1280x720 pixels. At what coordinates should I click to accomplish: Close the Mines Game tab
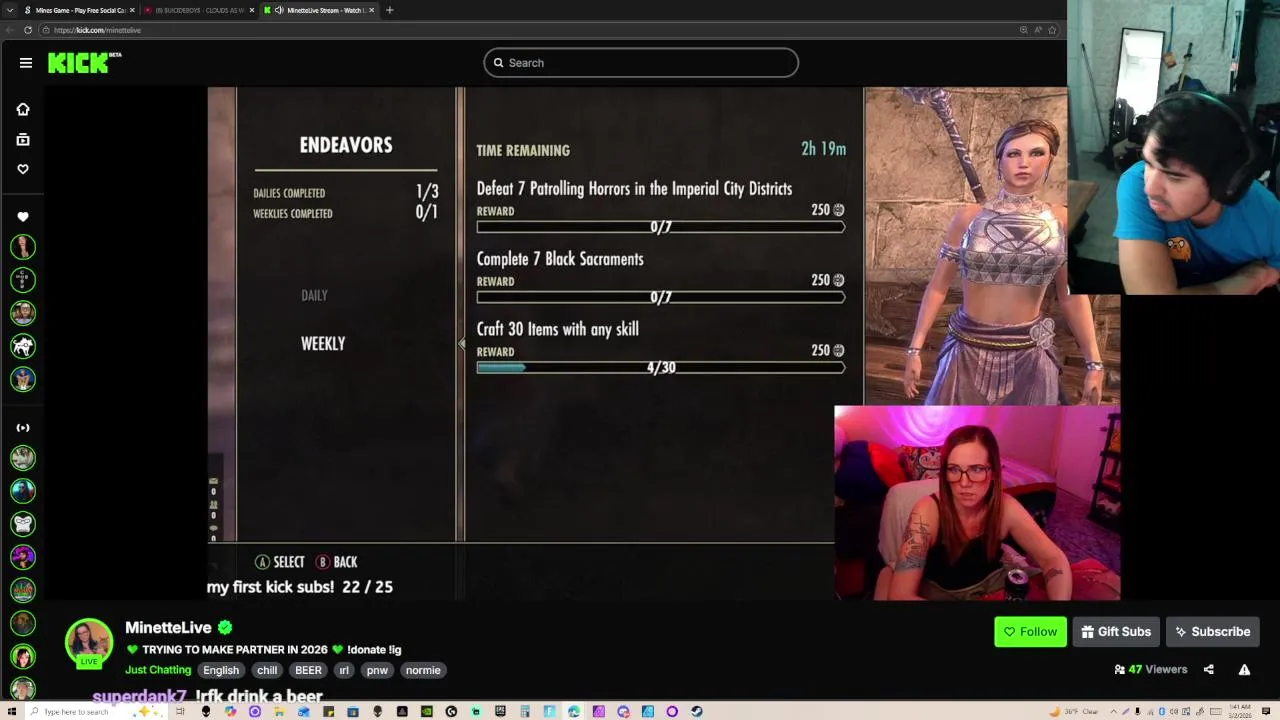pyautogui.click(x=132, y=10)
